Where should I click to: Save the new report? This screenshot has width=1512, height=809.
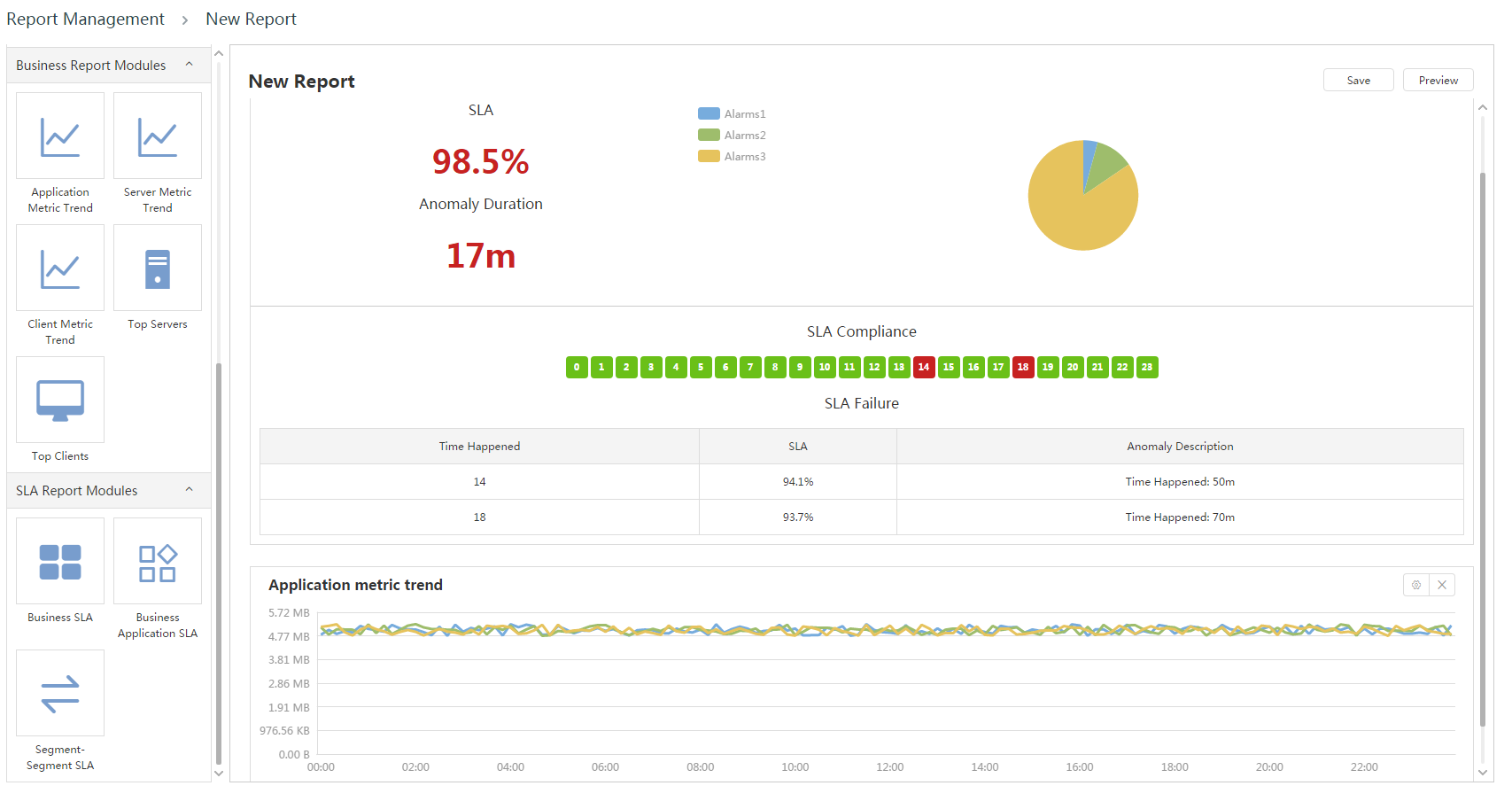[x=1359, y=80]
